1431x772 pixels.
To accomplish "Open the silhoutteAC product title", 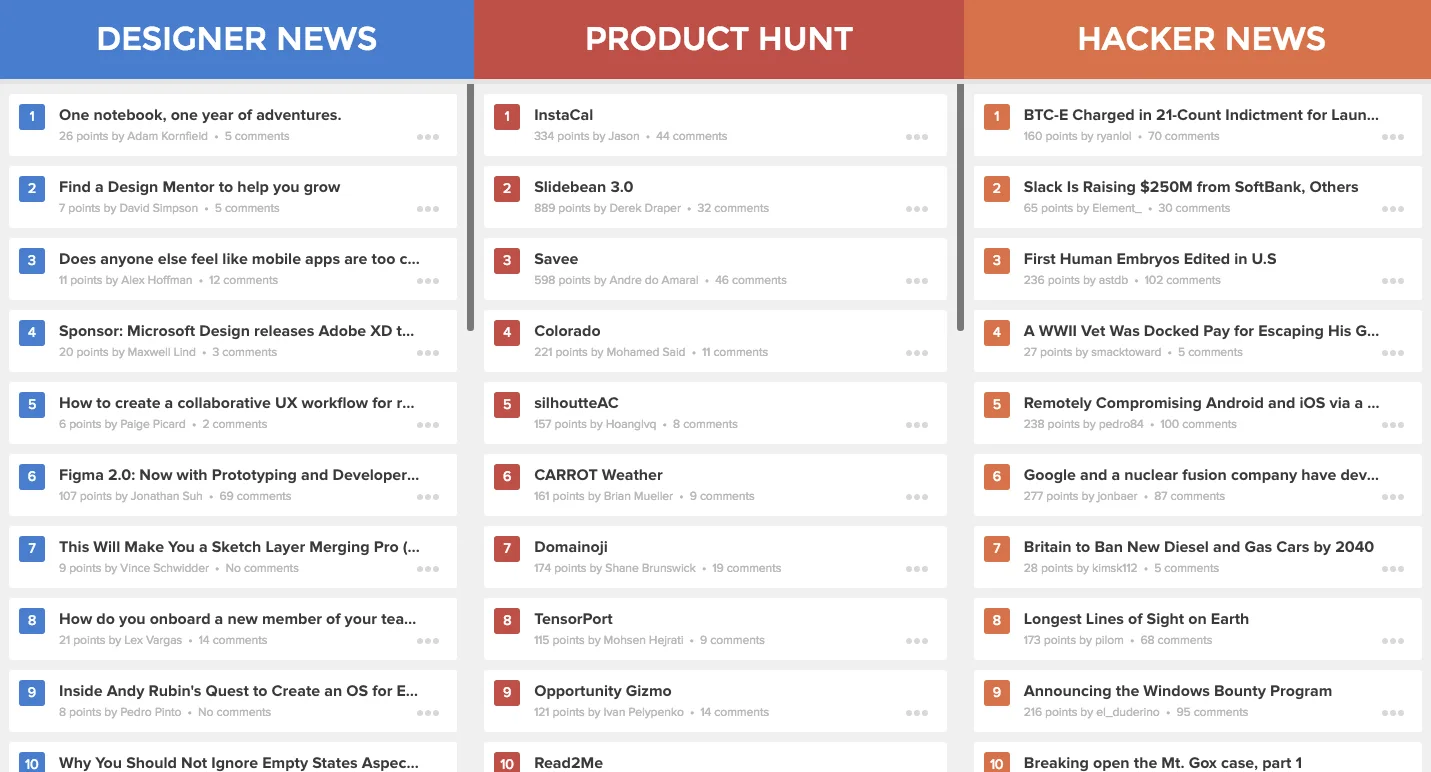I will tap(576, 403).
